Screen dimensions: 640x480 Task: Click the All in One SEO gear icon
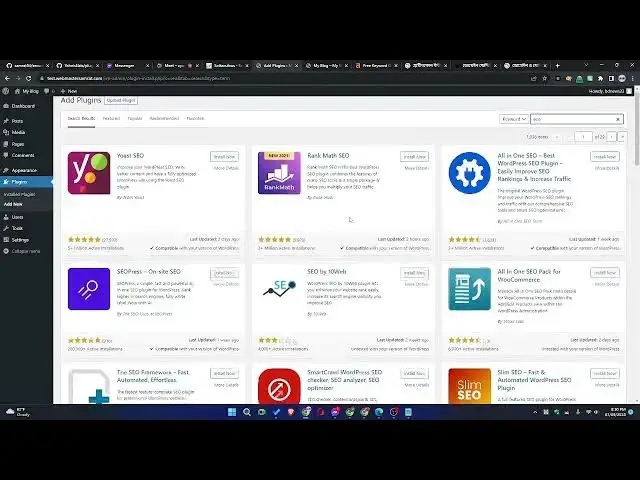[469, 173]
